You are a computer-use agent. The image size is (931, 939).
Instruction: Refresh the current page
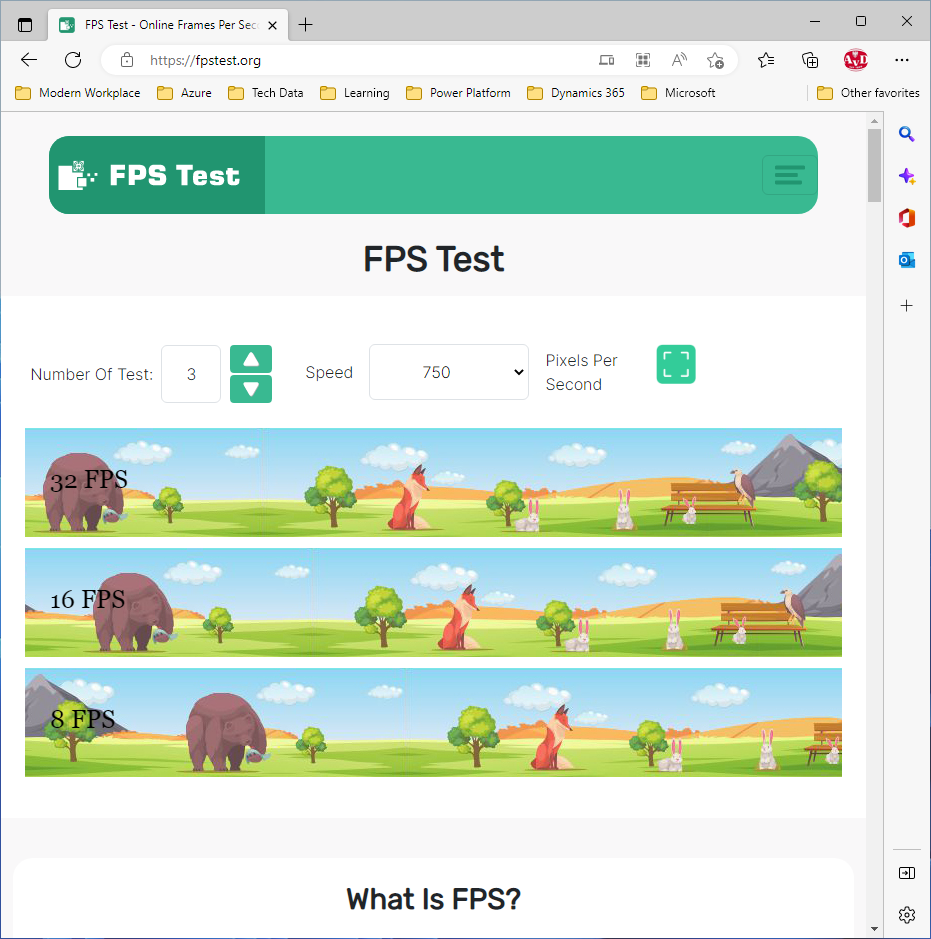pyautogui.click(x=73, y=60)
